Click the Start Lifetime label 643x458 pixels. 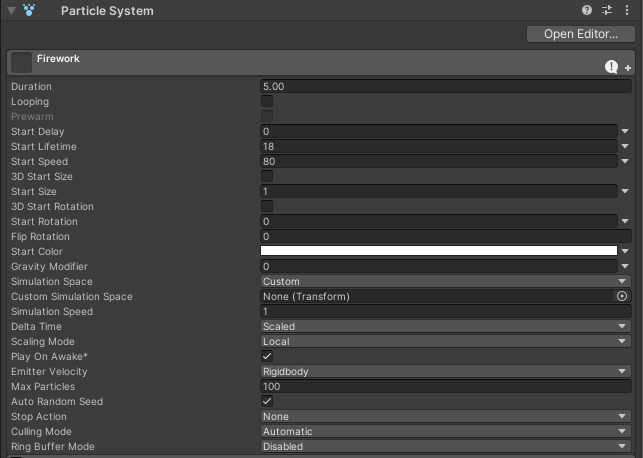[43, 146]
